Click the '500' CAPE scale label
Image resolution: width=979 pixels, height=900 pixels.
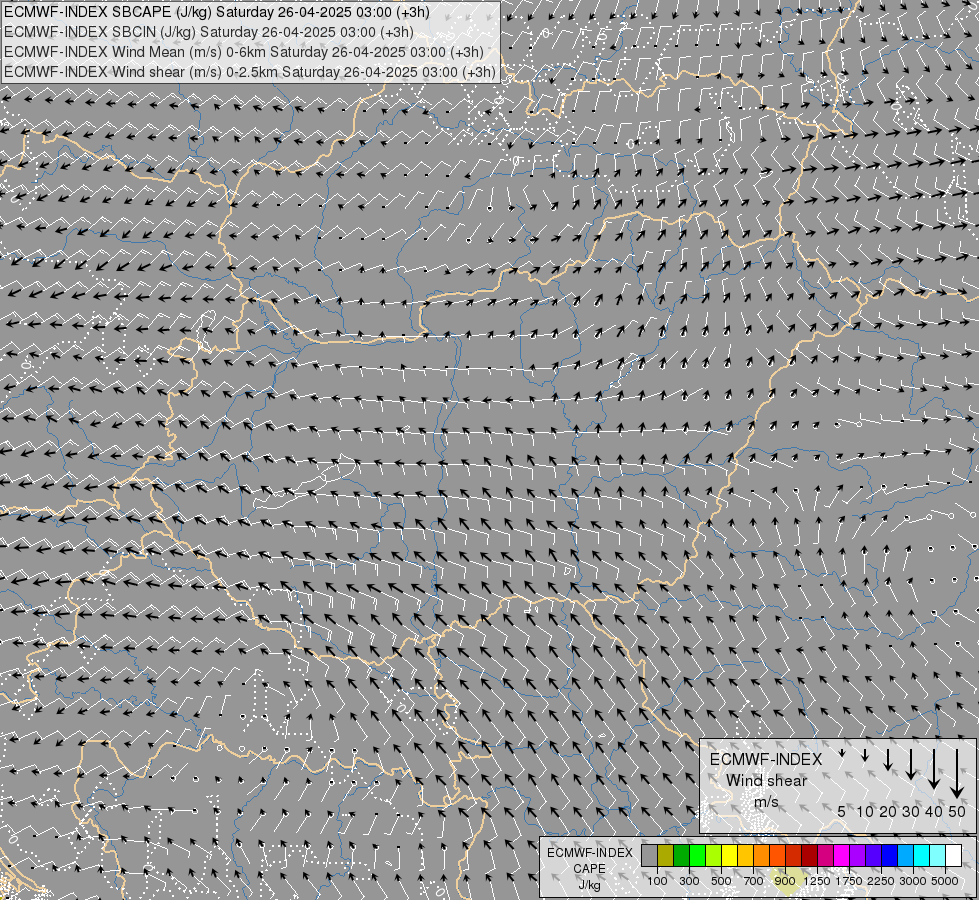[721, 881]
